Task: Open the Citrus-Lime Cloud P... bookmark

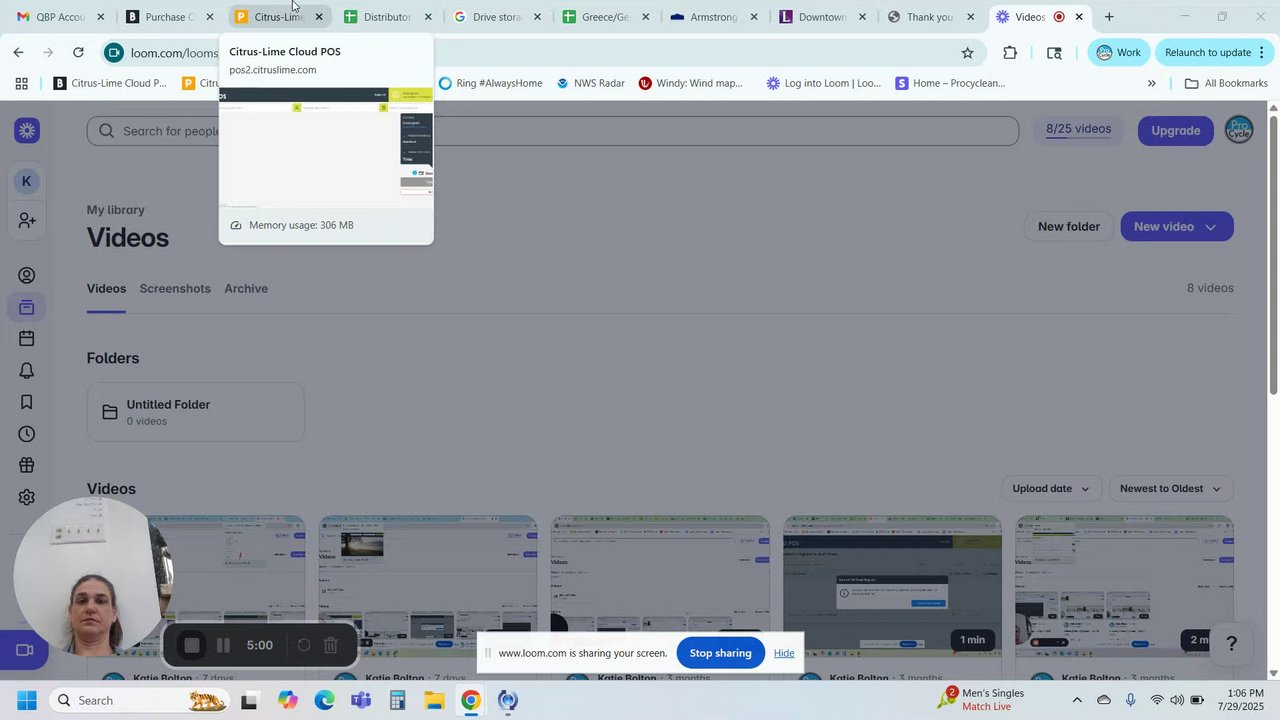Action: (x=110, y=84)
